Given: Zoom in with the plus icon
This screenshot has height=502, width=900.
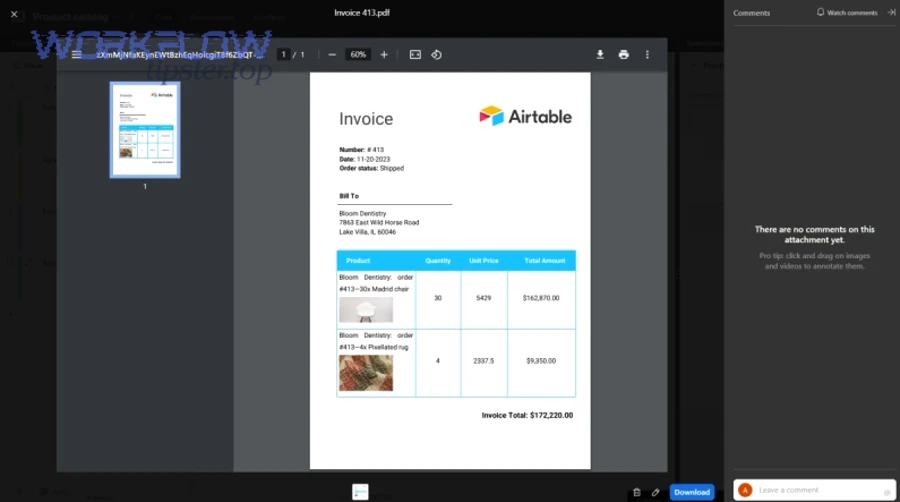Looking at the screenshot, I should 384,55.
